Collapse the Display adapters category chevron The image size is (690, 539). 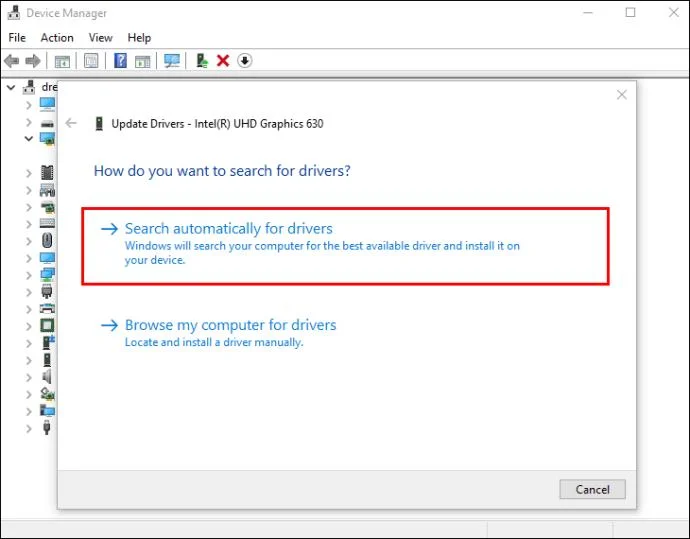tap(29, 139)
